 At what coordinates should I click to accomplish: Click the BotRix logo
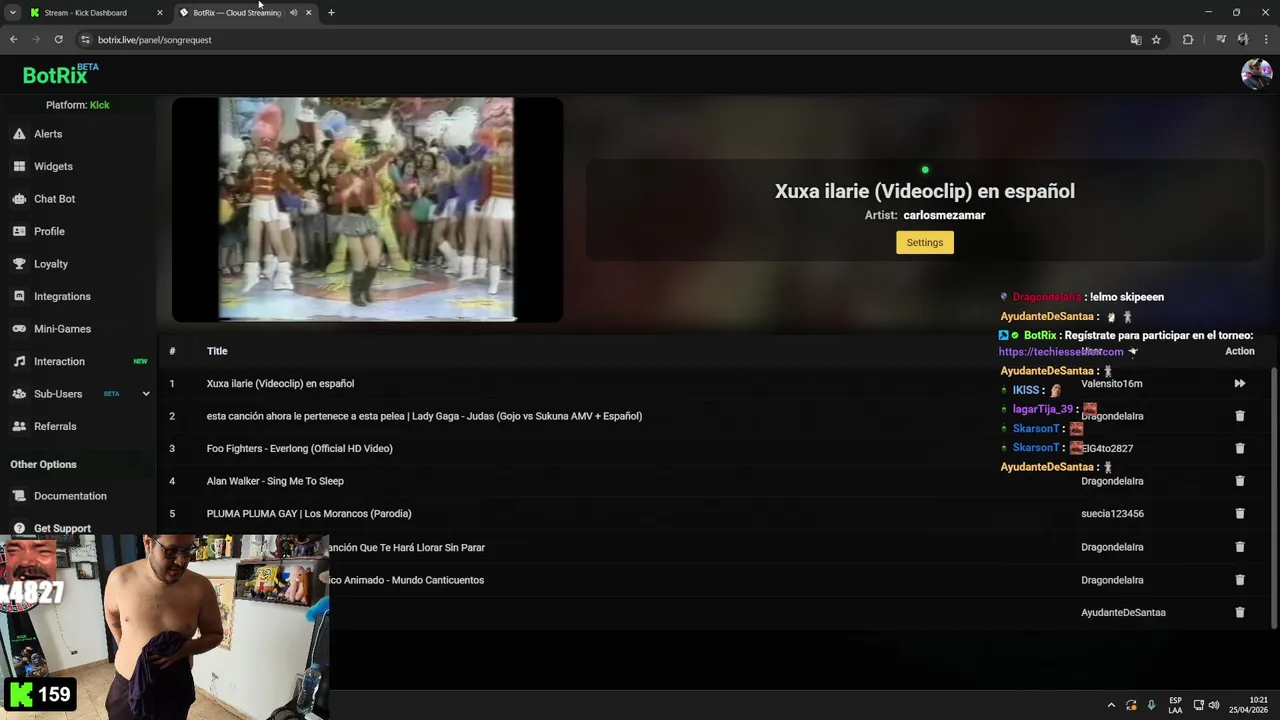tap(60, 75)
